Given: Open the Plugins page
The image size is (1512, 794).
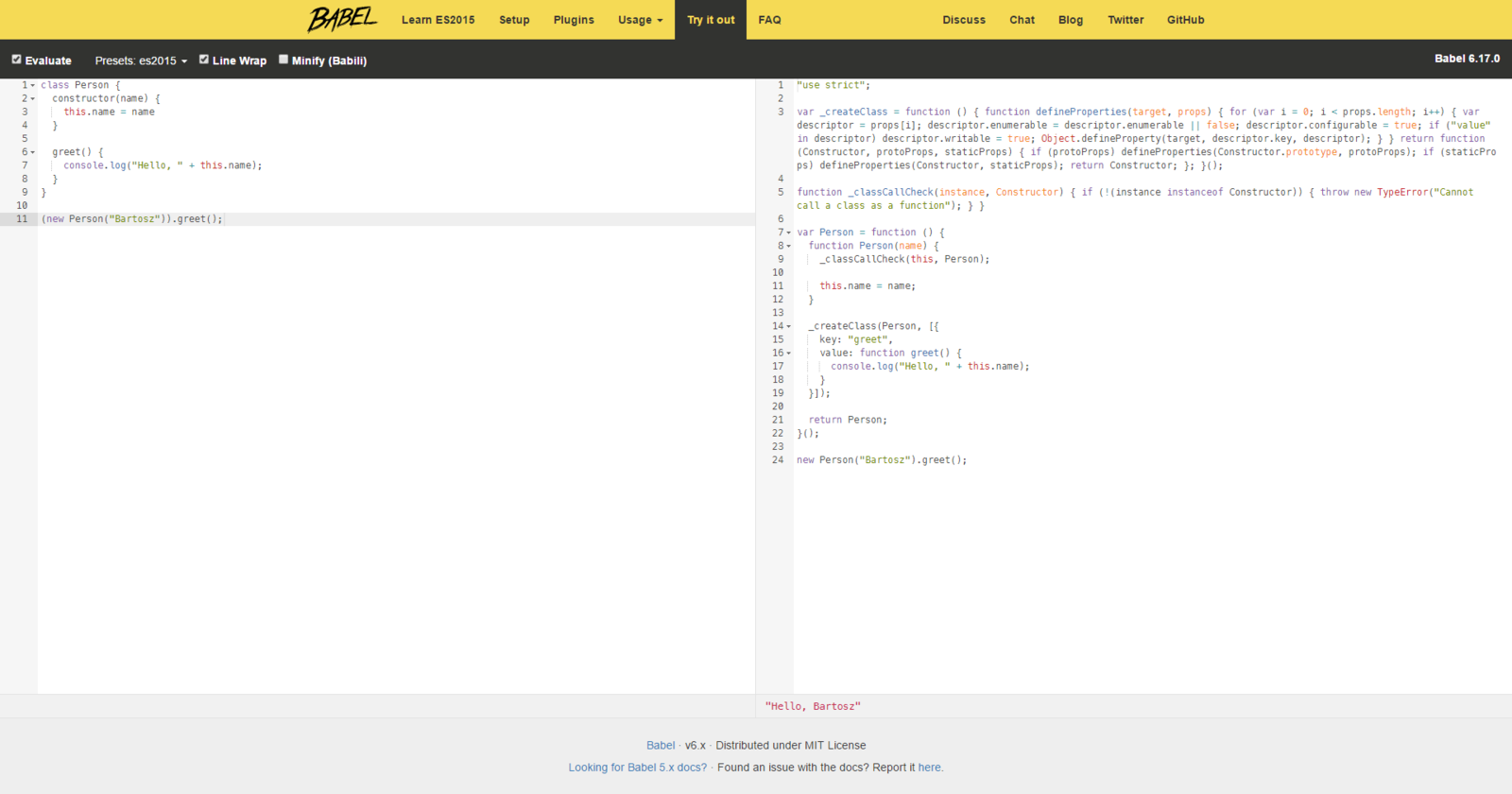Looking at the screenshot, I should coord(574,20).
